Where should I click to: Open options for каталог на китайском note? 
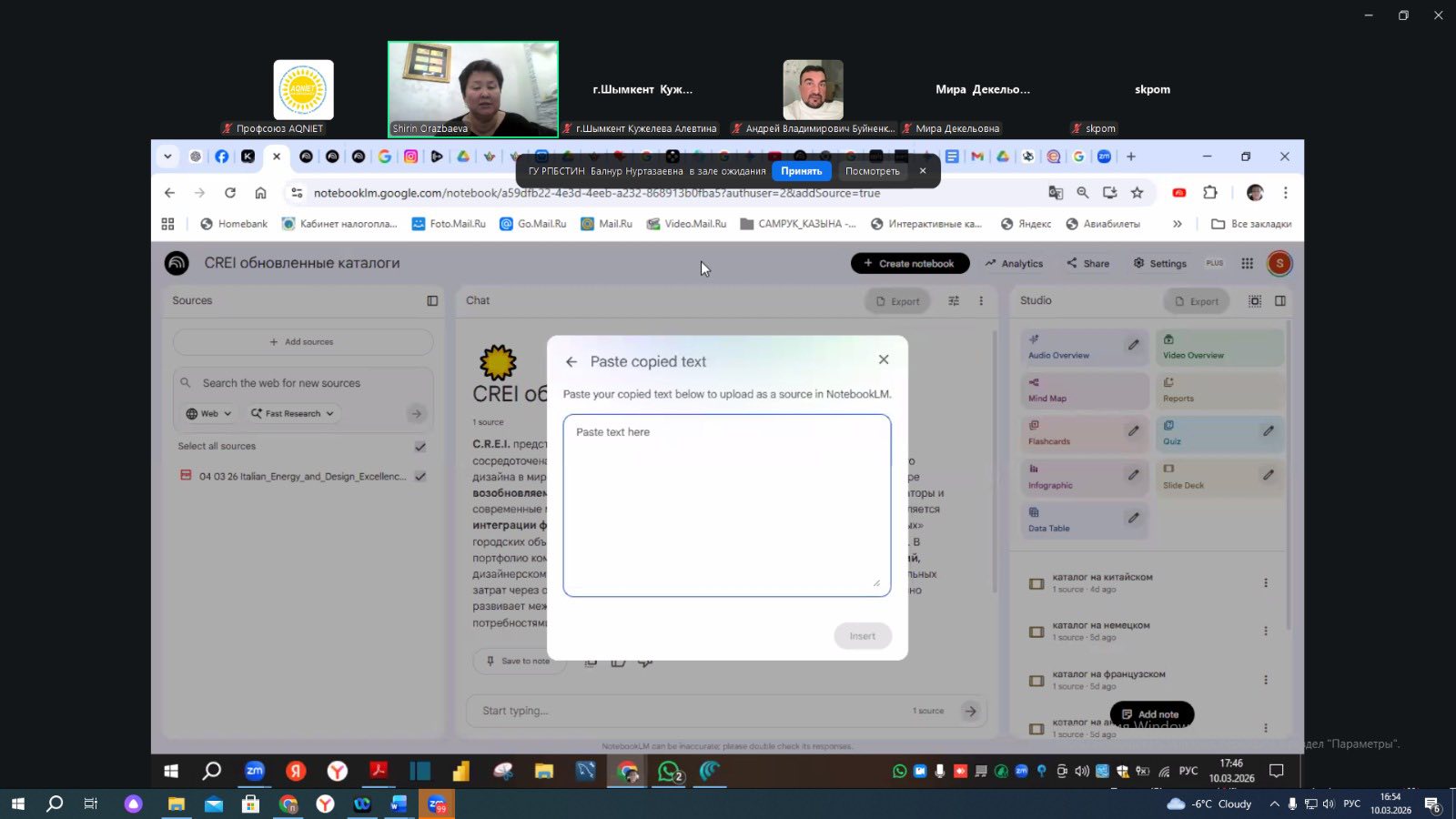1265,583
